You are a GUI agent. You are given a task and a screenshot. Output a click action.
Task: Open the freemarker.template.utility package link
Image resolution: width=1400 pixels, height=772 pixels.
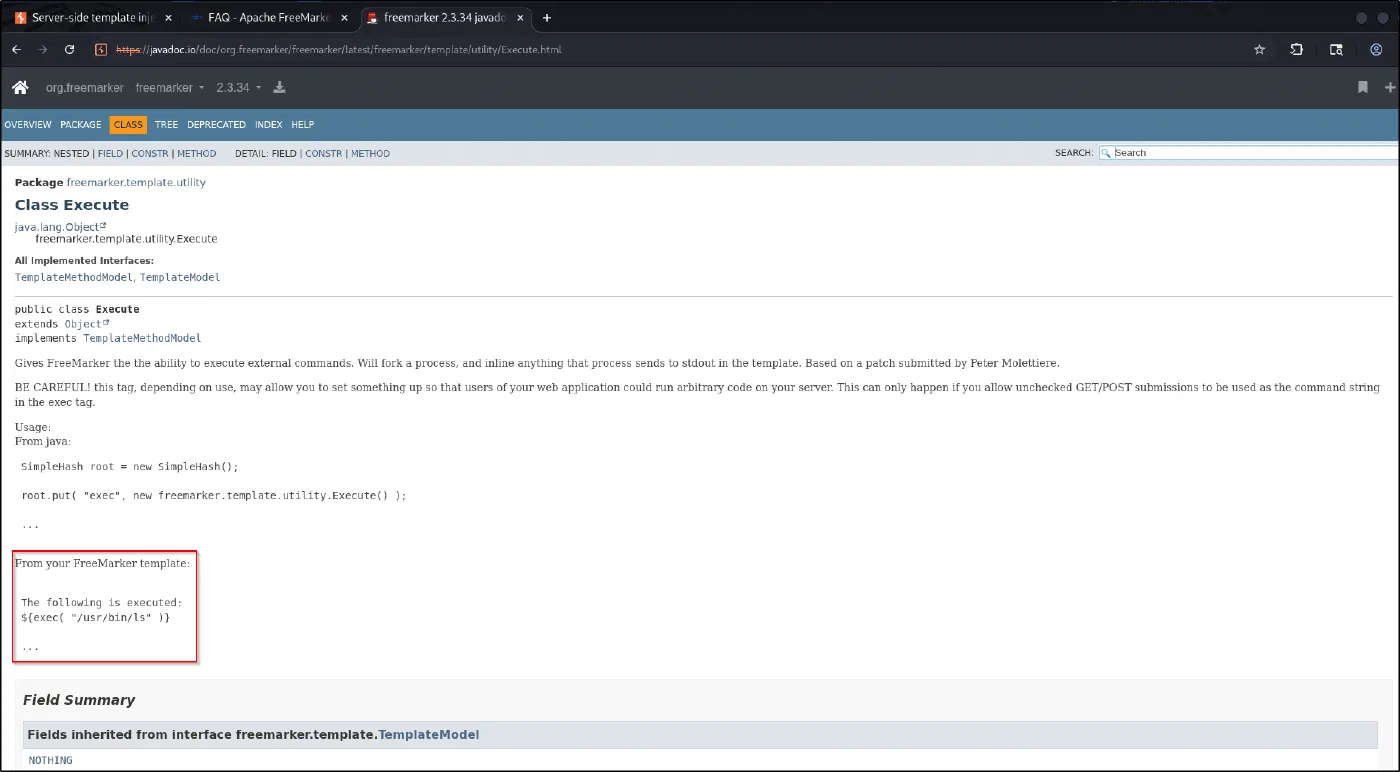tap(136, 183)
